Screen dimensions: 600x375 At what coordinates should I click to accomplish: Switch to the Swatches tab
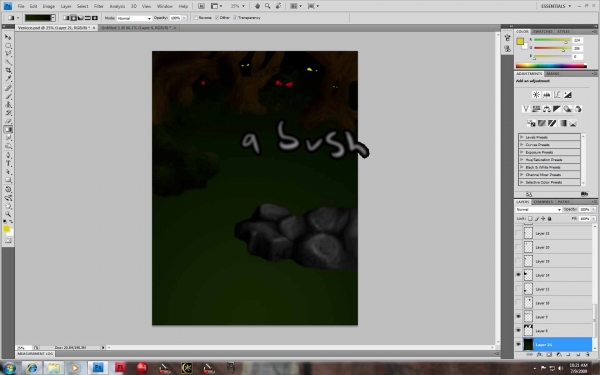[543, 31]
